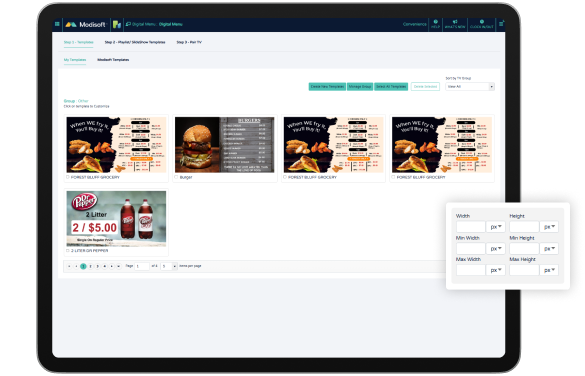
Task: Click the Help icon in top bar
Action: (435, 24)
